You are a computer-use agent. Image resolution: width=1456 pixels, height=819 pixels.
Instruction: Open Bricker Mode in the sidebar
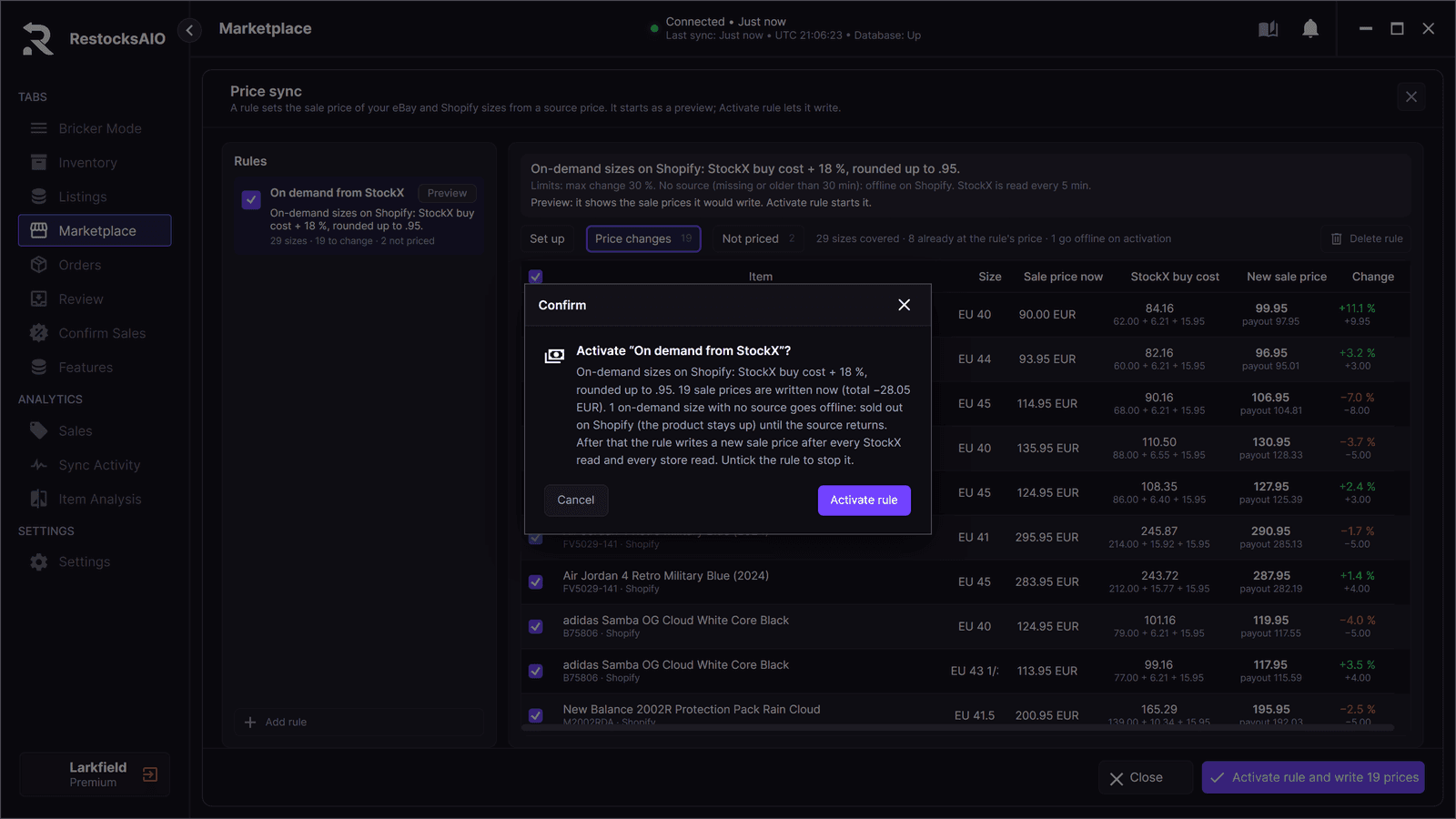click(x=95, y=128)
